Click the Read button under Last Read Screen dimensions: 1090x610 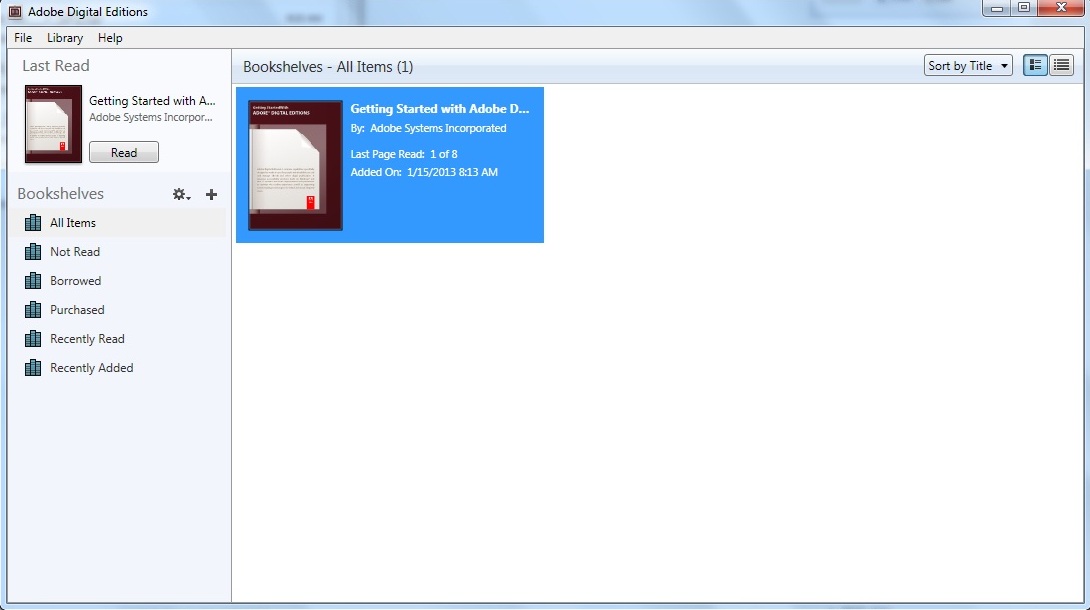point(124,152)
